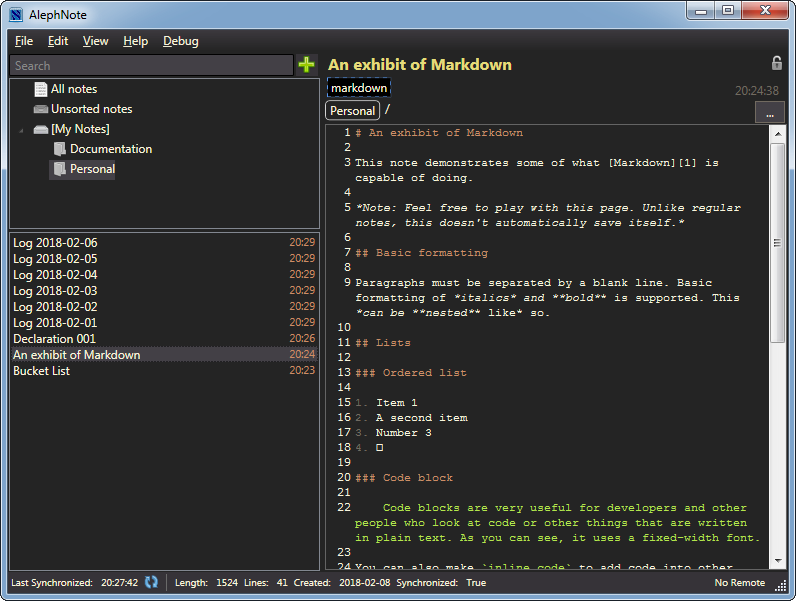Click the synchronize arrows icon in status bar
The image size is (796, 601).
[x=151, y=582]
